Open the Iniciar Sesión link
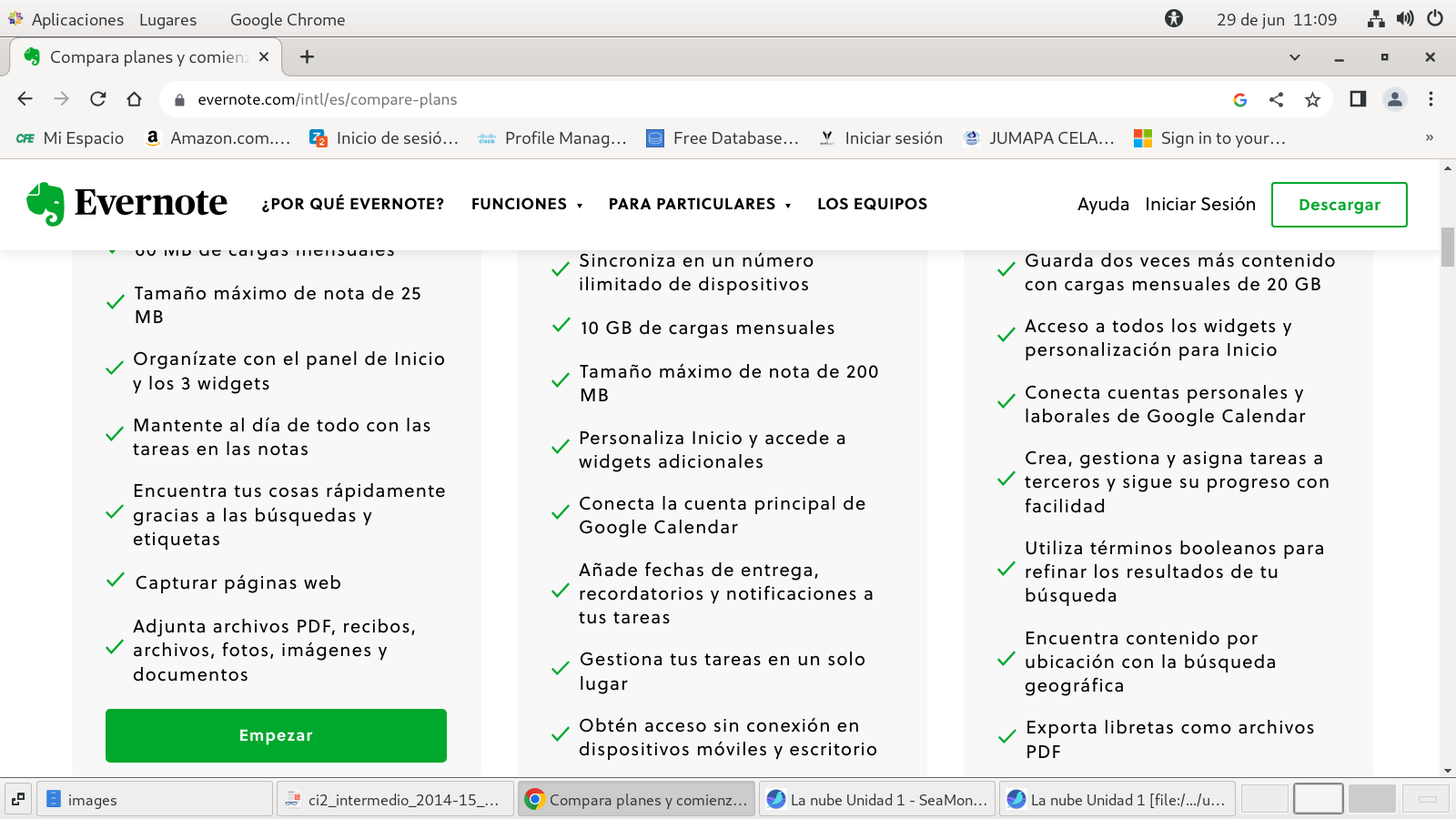The image size is (1456, 819). tap(1199, 204)
